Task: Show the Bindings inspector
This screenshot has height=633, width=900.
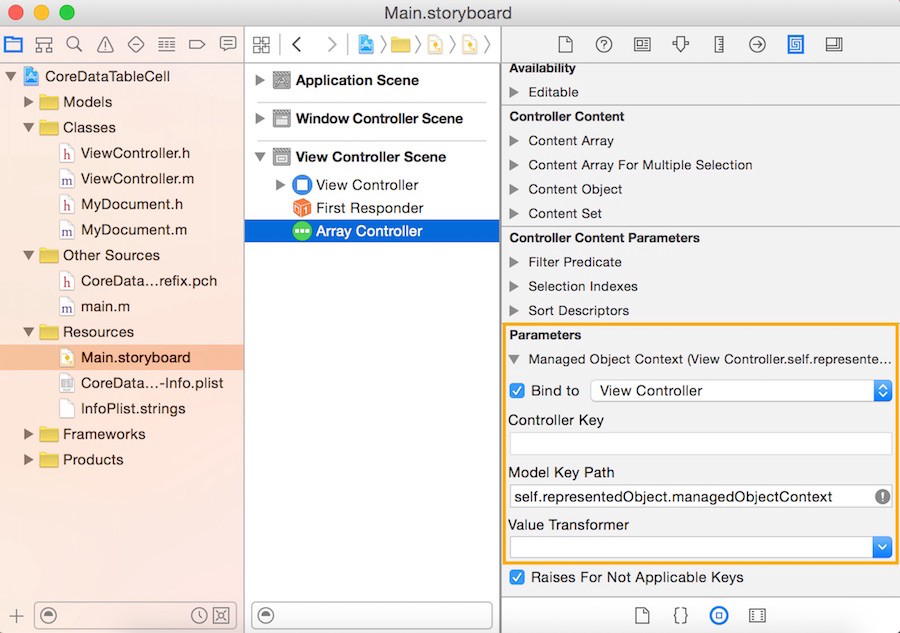Action: [x=796, y=44]
